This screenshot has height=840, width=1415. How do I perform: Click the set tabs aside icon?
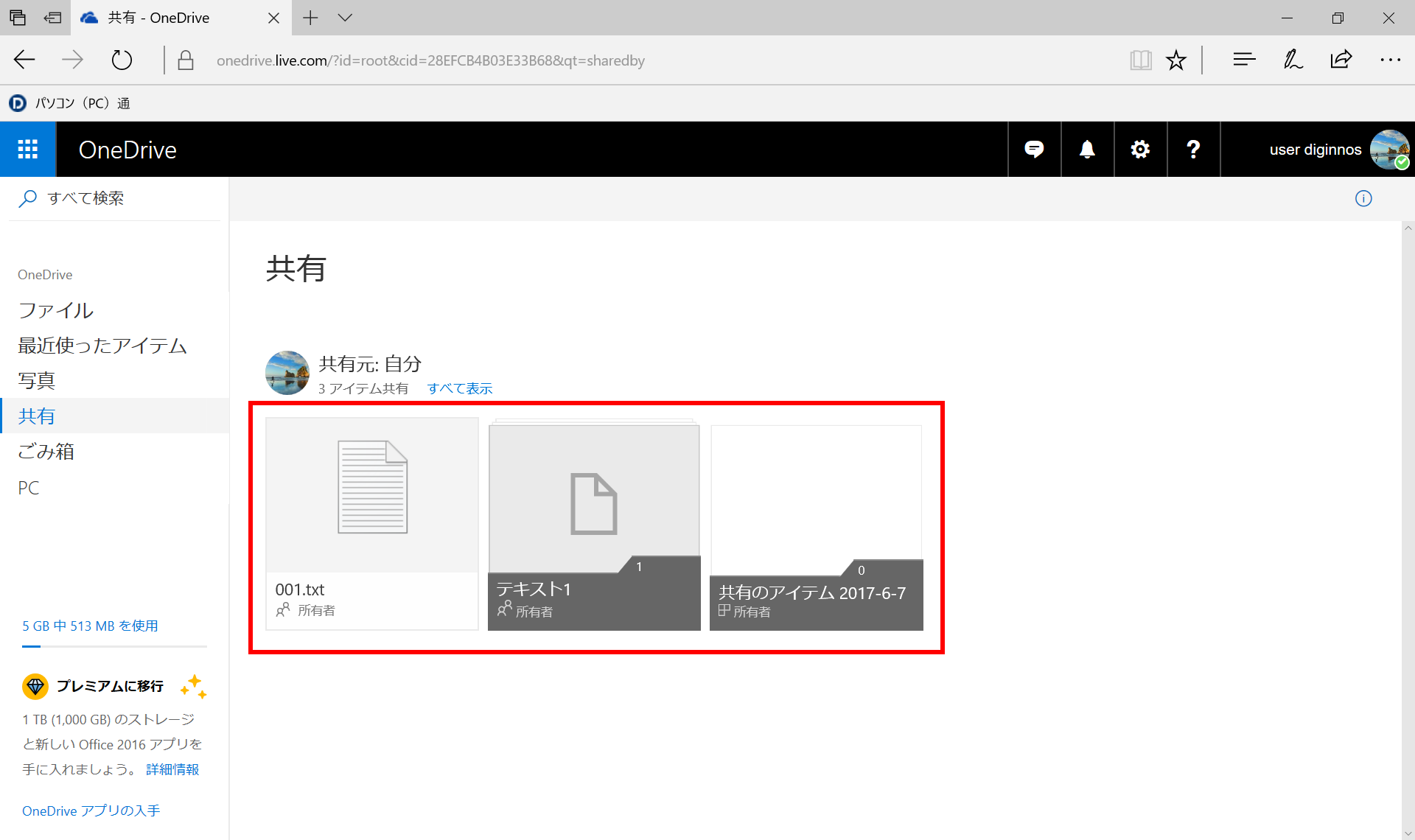click(x=53, y=18)
